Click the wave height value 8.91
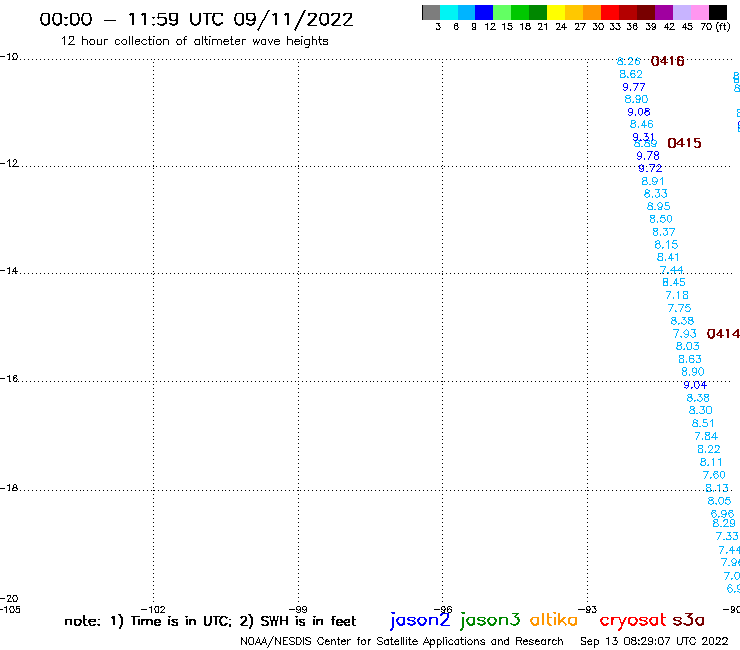 [653, 181]
